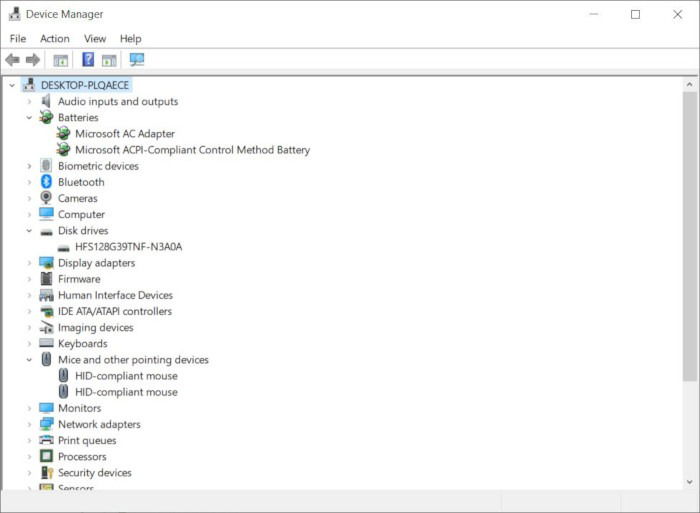Viewport: 700px width, 513px height.
Task: Click the Microsoft AC Adapter icon
Action: click(63, 133)
